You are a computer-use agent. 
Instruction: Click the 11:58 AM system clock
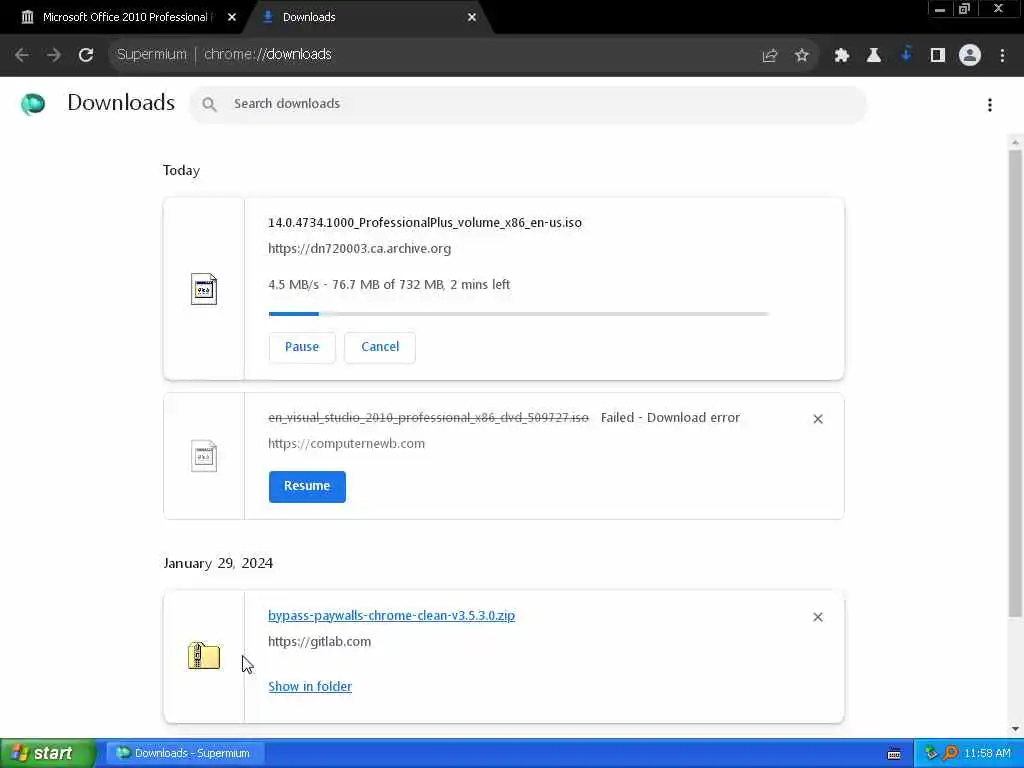pyautogui.click(x=987, y=754)
